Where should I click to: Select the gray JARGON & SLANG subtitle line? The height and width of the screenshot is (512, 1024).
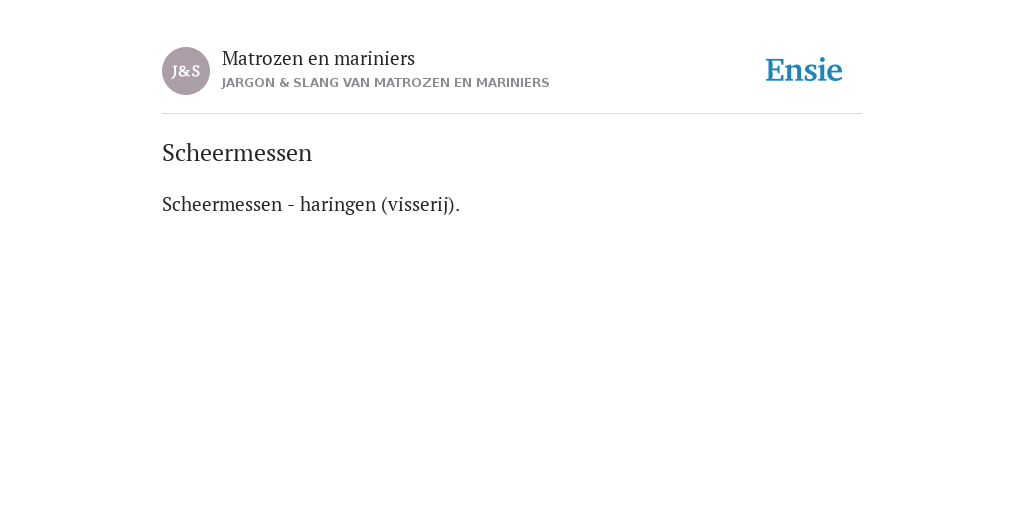pyautogui.click(x=385, y=83)
